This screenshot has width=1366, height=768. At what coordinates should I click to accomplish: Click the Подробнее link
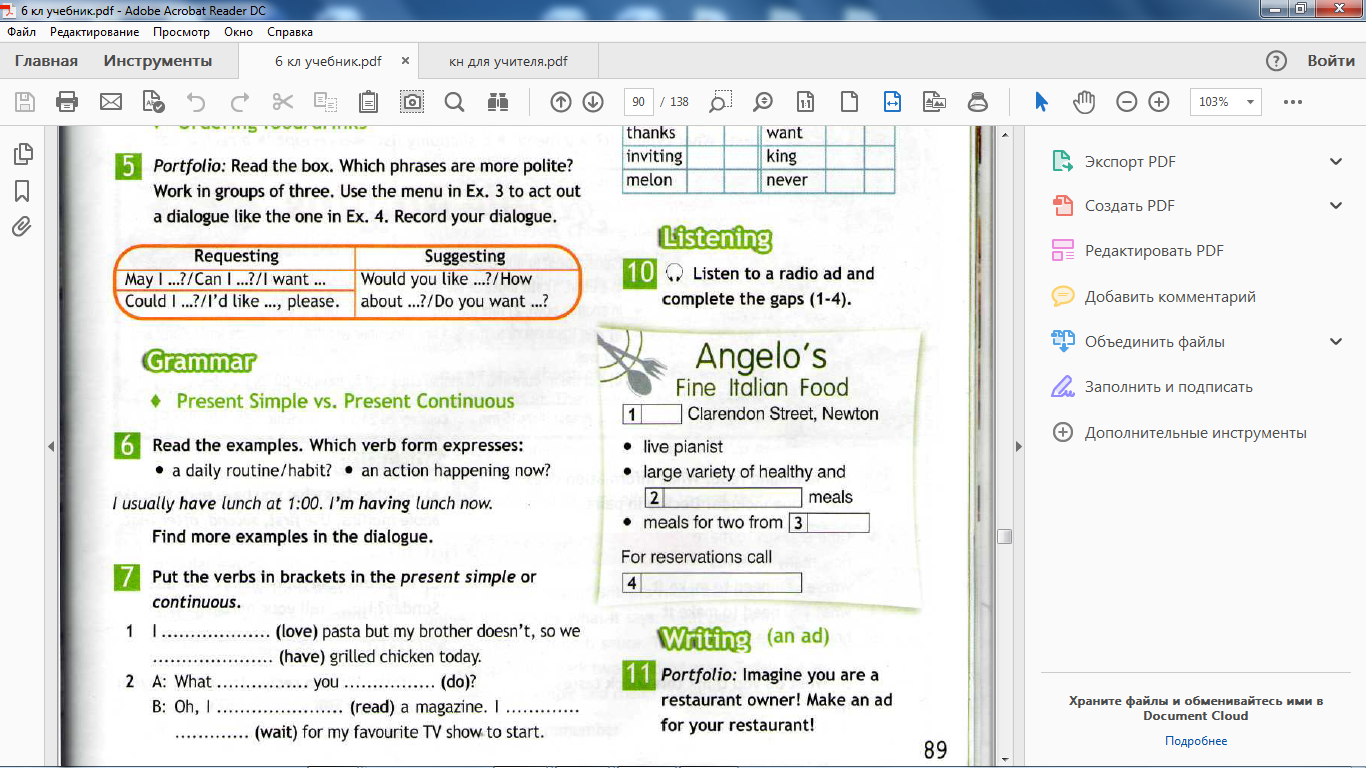(x=1195, y=741)
